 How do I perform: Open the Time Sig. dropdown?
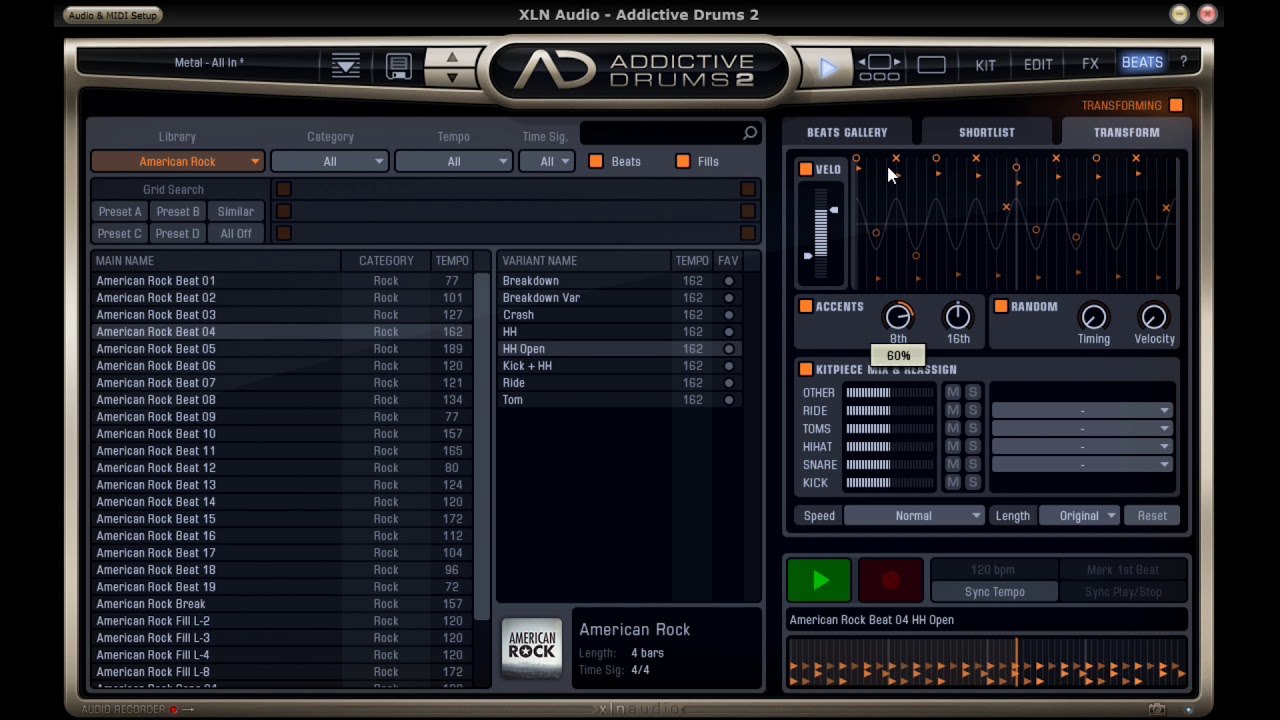tap(546, 161)
